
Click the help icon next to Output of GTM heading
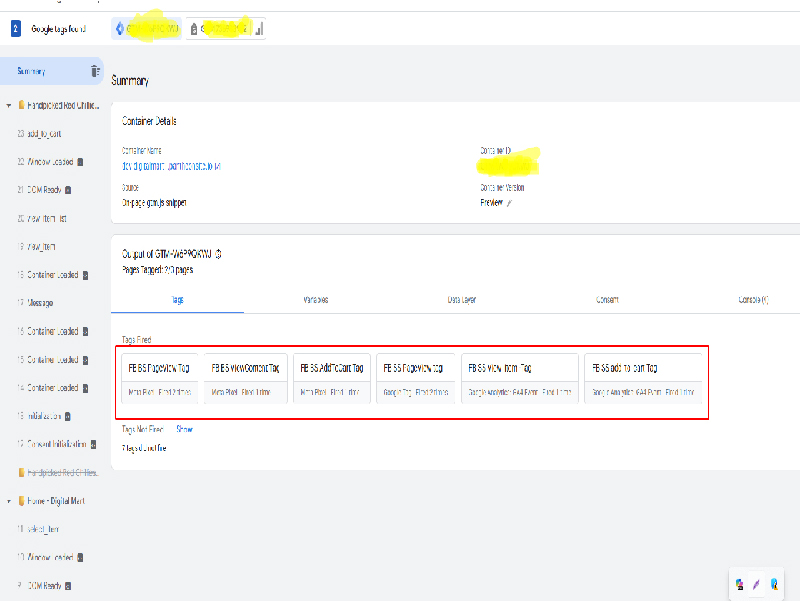pos(218,254)
